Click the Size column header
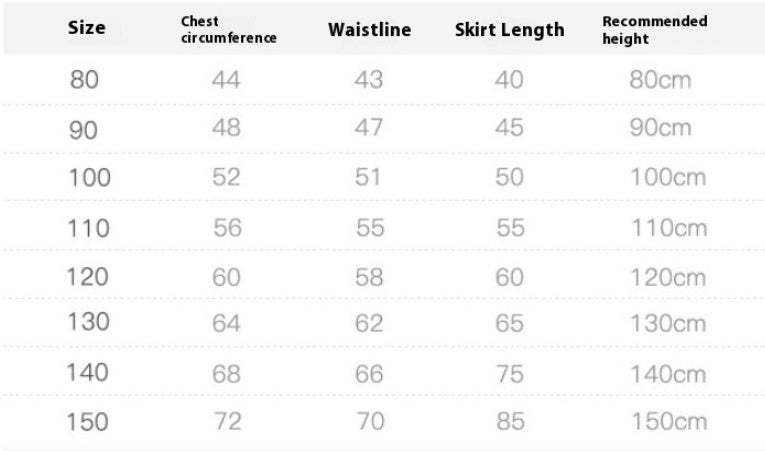 click(x=86, y=28)
